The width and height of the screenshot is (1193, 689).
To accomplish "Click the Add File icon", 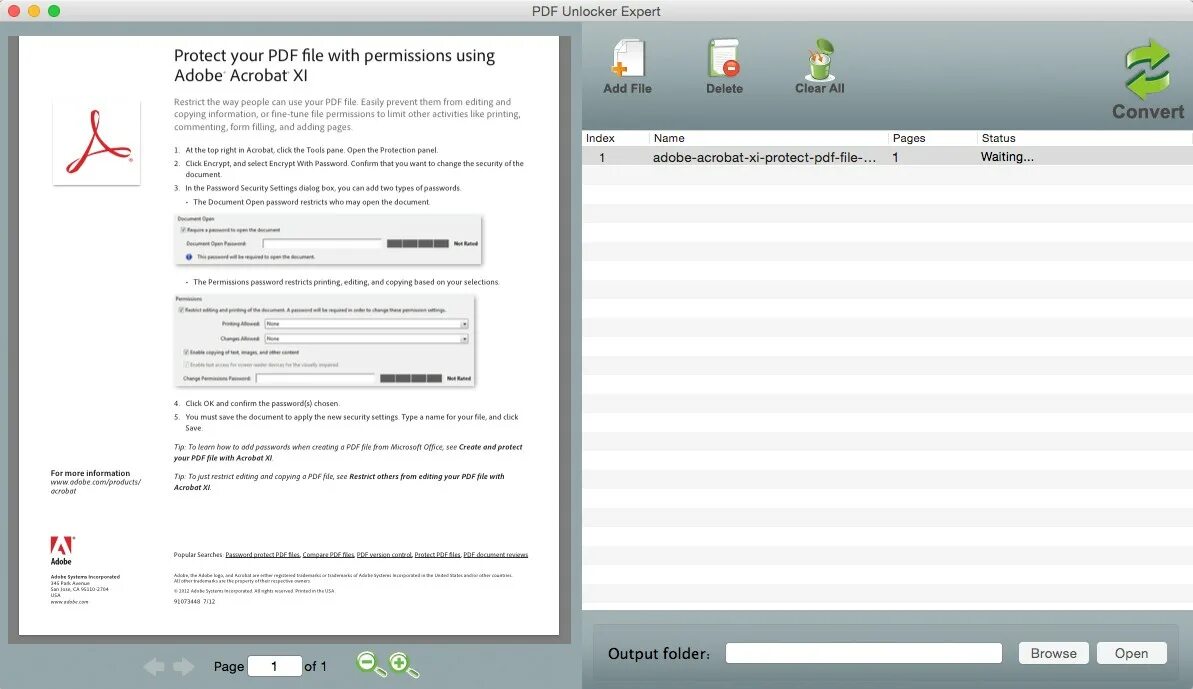I will coord(628,59).
